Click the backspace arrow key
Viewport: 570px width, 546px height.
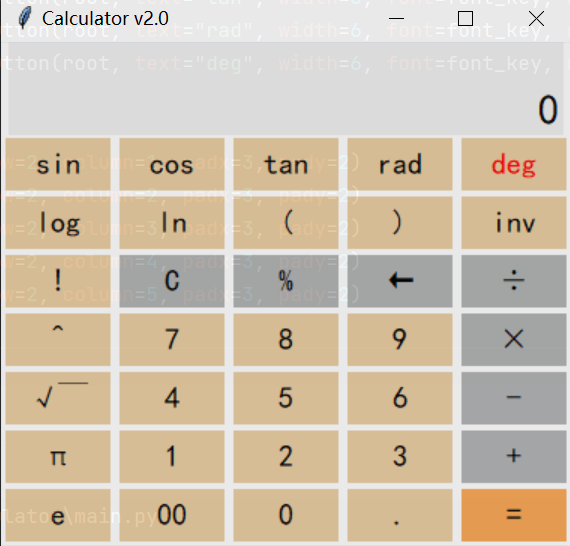pos(400,281)
